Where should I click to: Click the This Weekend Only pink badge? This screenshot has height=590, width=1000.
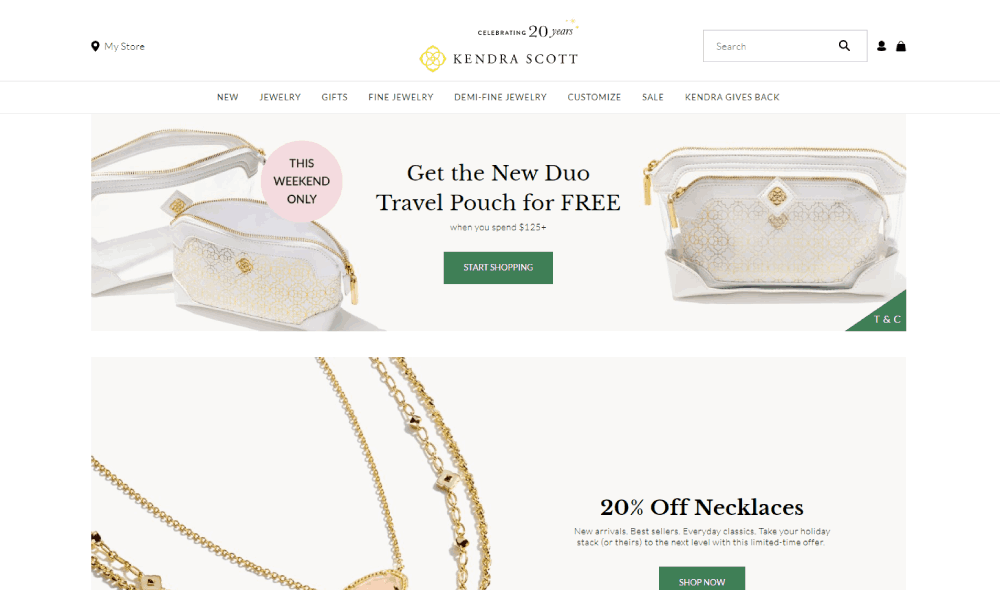[x=302, y=181]
